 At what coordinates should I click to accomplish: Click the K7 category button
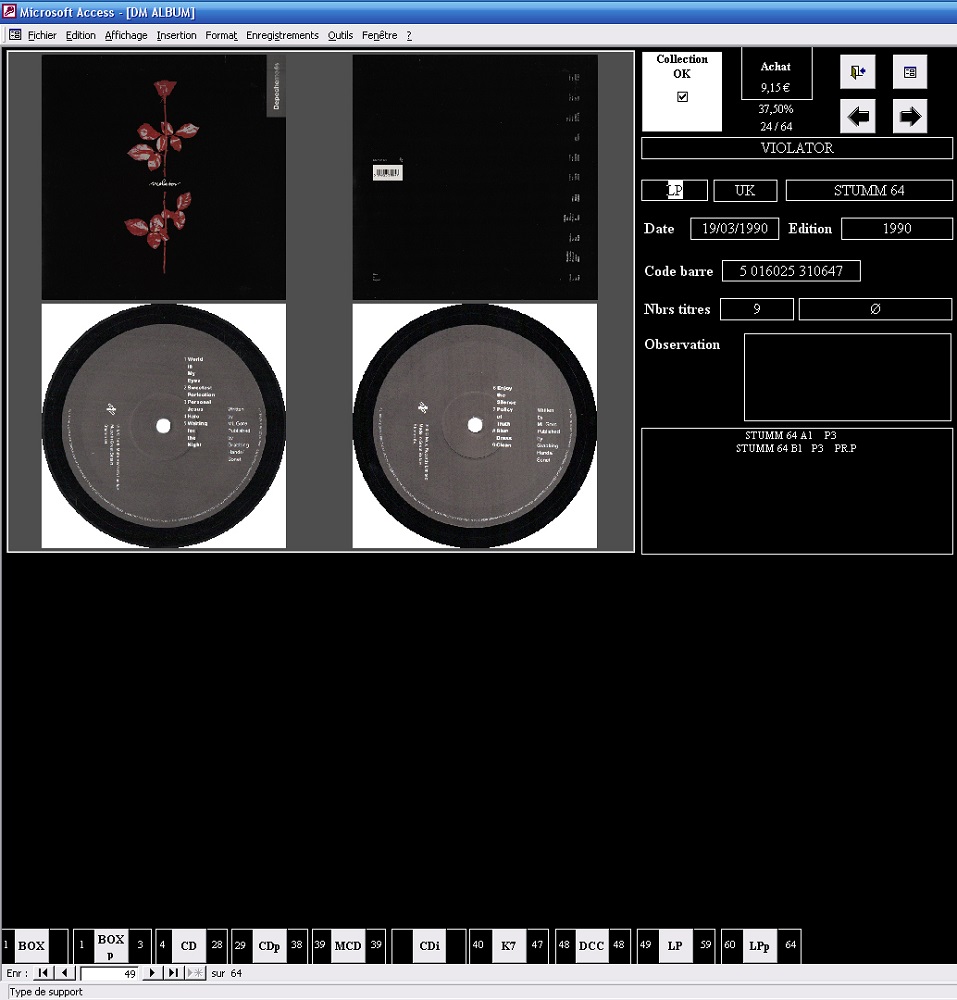click(508, 945)
